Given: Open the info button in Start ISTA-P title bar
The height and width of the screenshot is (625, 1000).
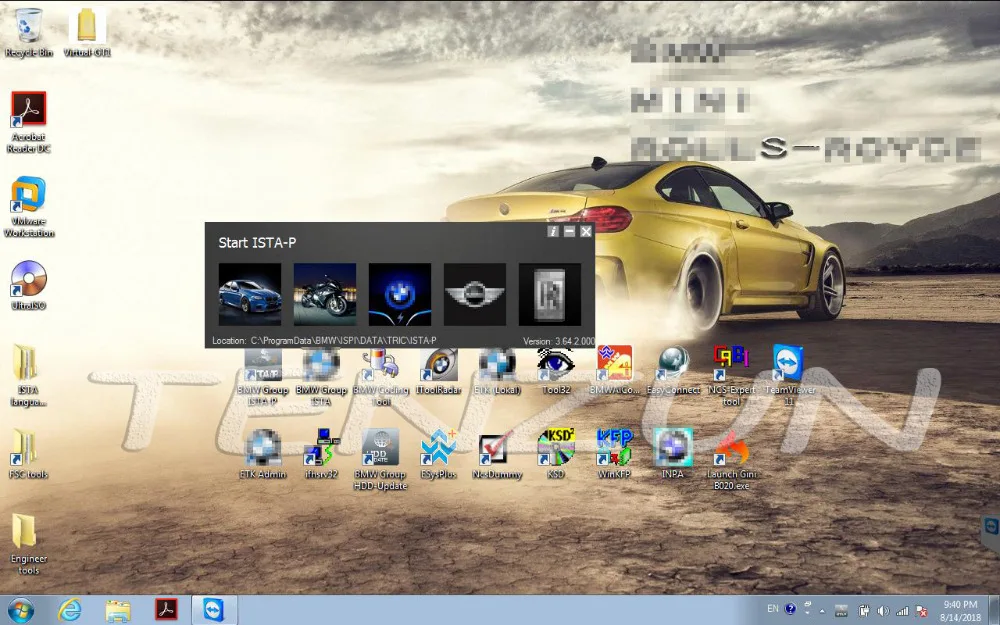Looking at the screenshot, I should [x=553, y=231].
